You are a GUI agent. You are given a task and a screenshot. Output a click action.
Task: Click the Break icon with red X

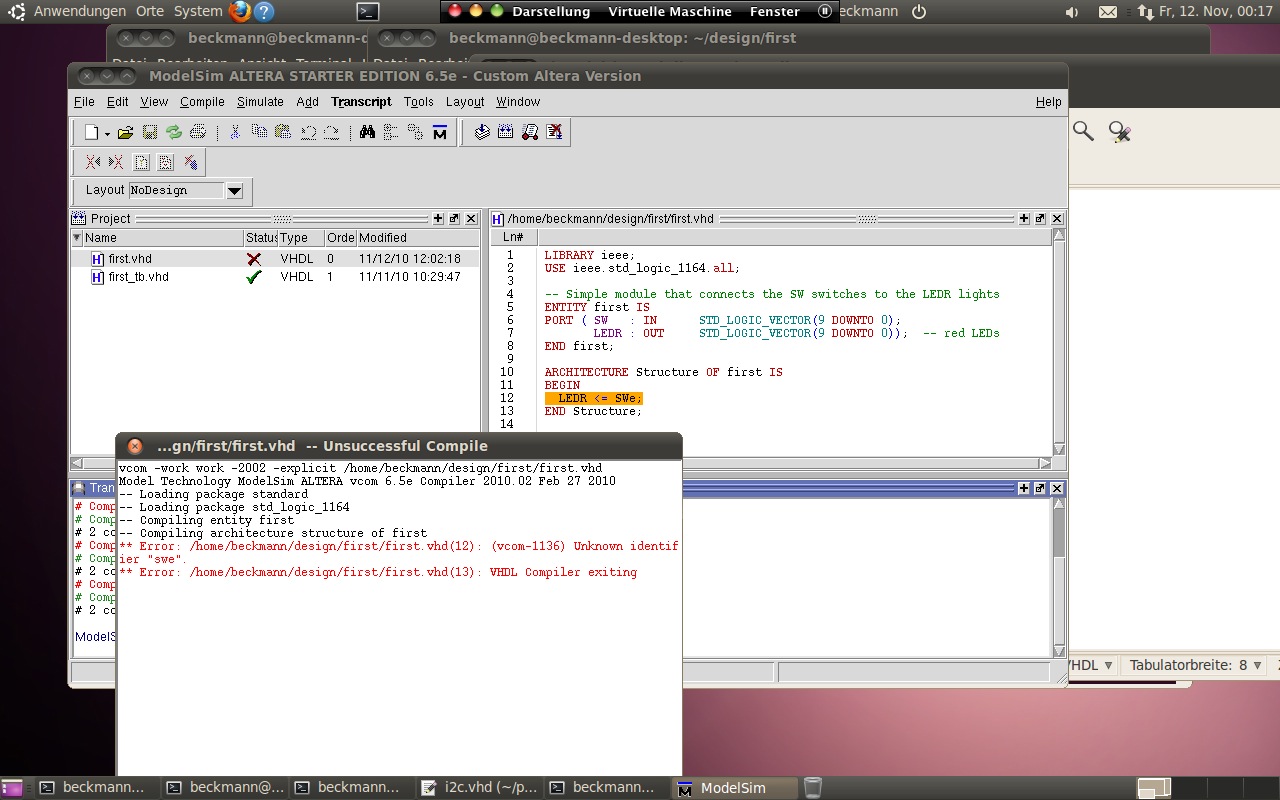pos(555,132)
